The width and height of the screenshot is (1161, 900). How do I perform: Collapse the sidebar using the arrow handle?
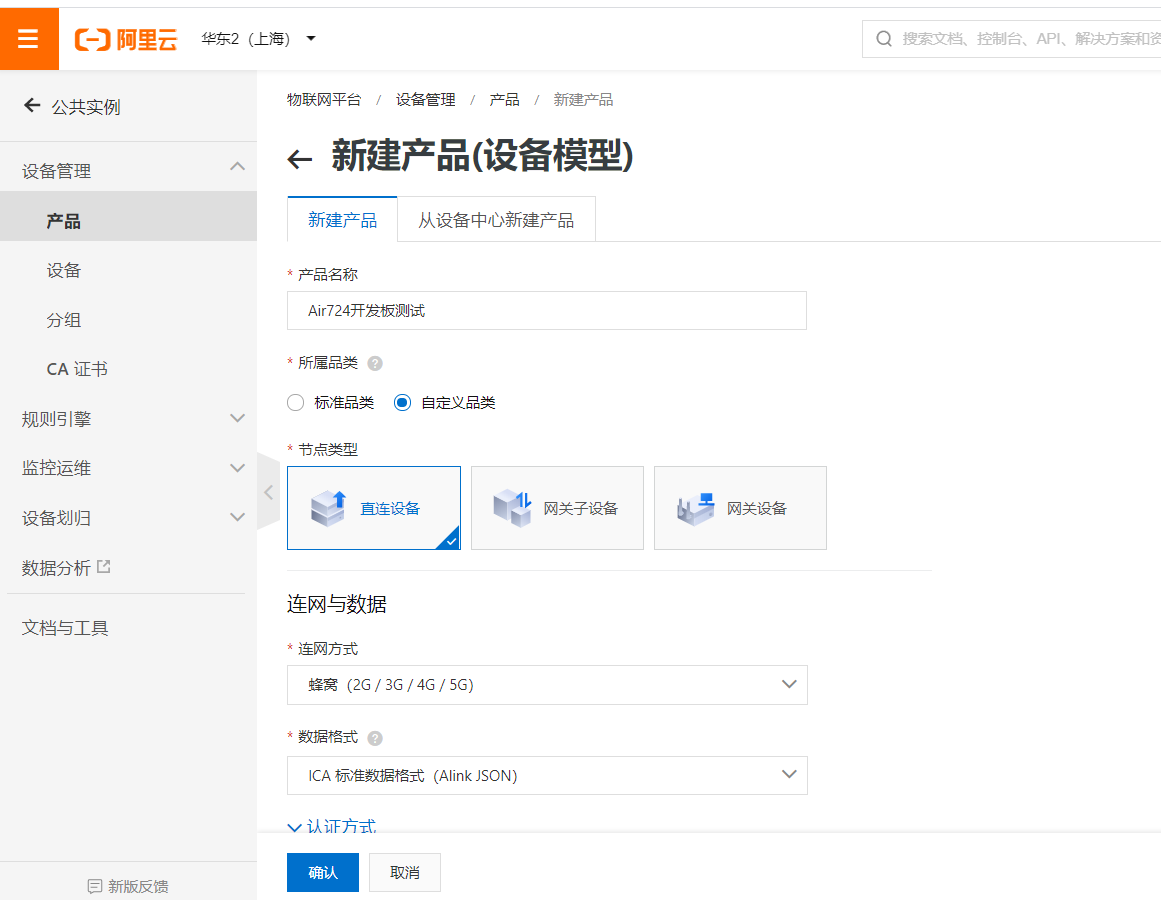pyautogui.click(x=268, y=492)
